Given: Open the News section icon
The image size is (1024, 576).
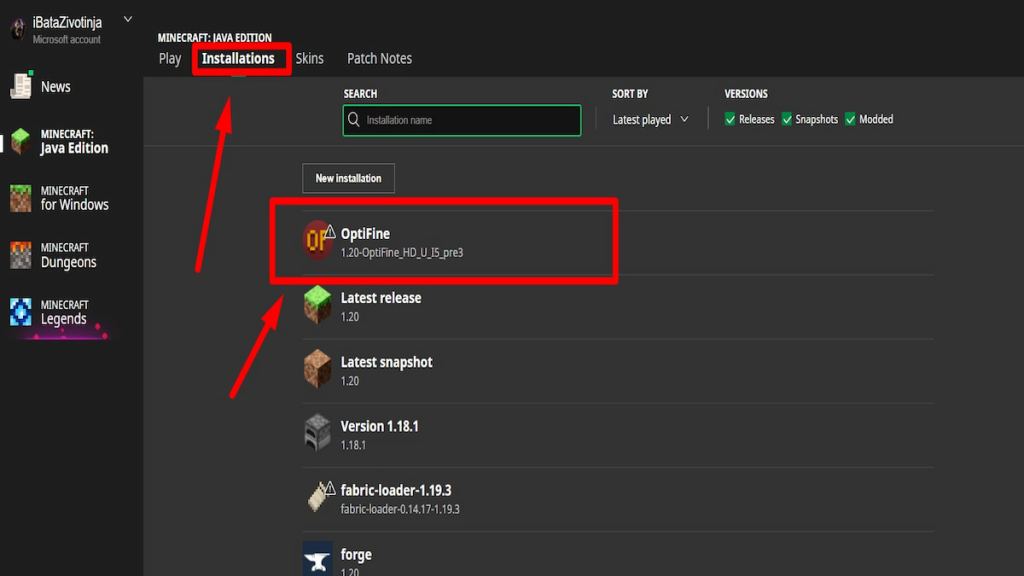Looking at the screenshot, I should click(21, 86).
